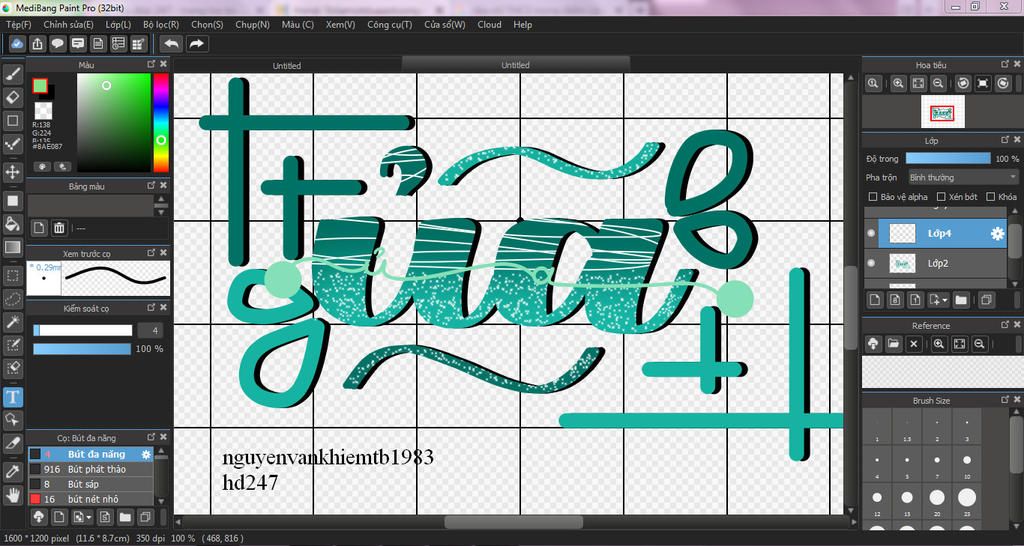
Task: Click the brush size slider bar
Action: tap(82, 331)
